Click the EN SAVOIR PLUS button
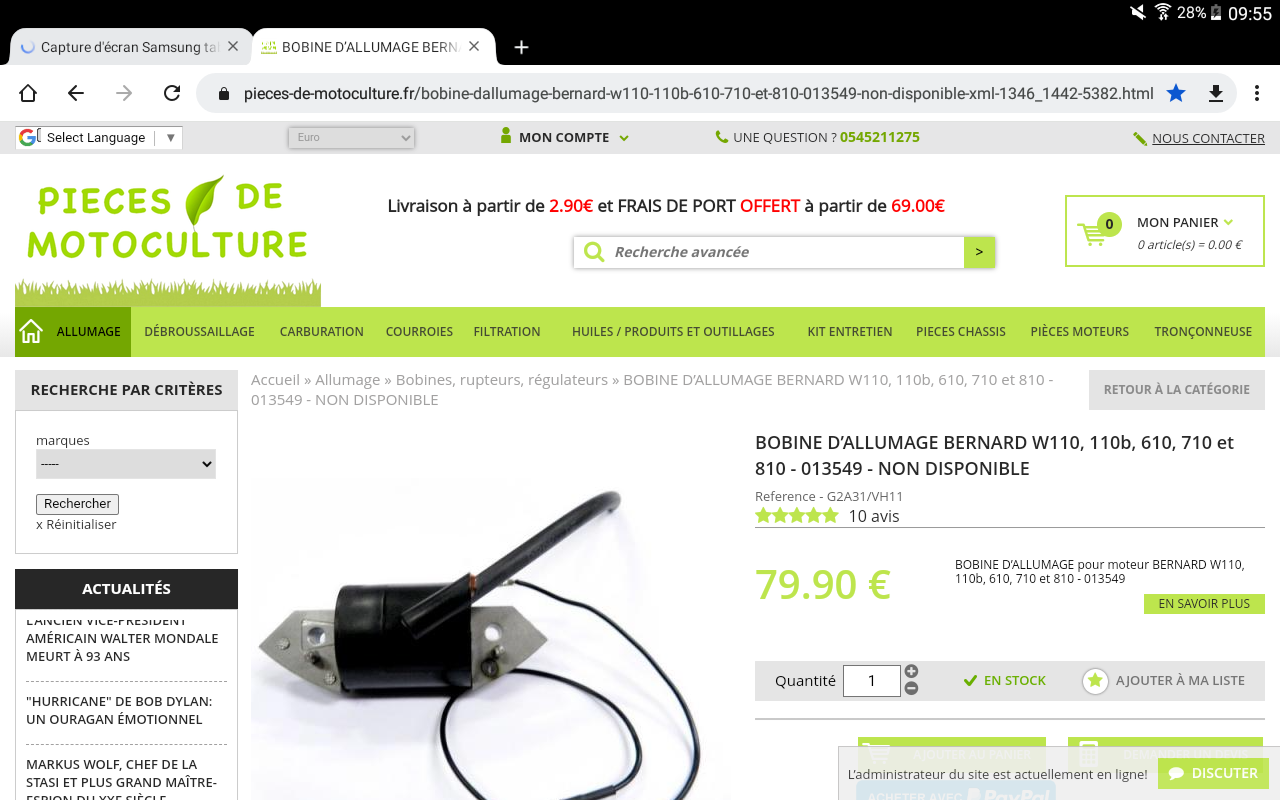Viewport: 1280px width, 800px height. (x=1204, y=604)
